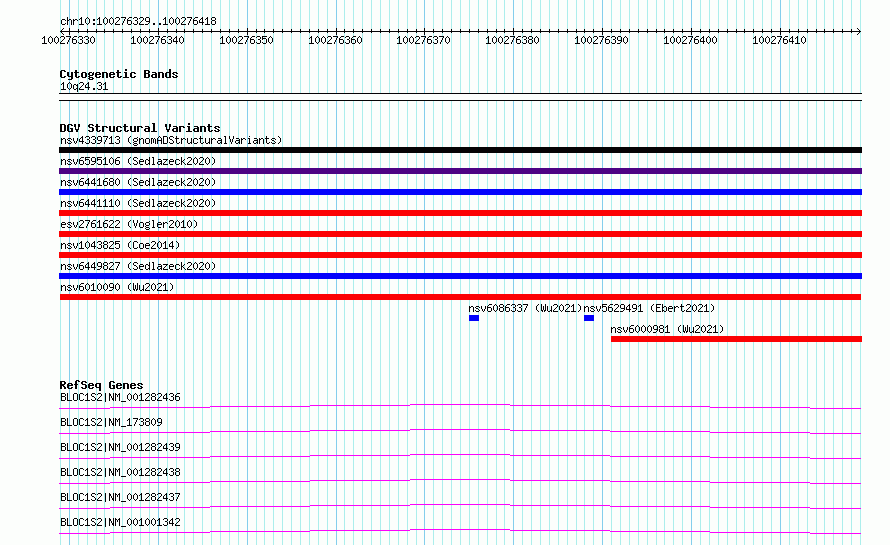Click the red bar of nsv1043825
Viewport: 890px width, 545px height.
coord(460,255)
